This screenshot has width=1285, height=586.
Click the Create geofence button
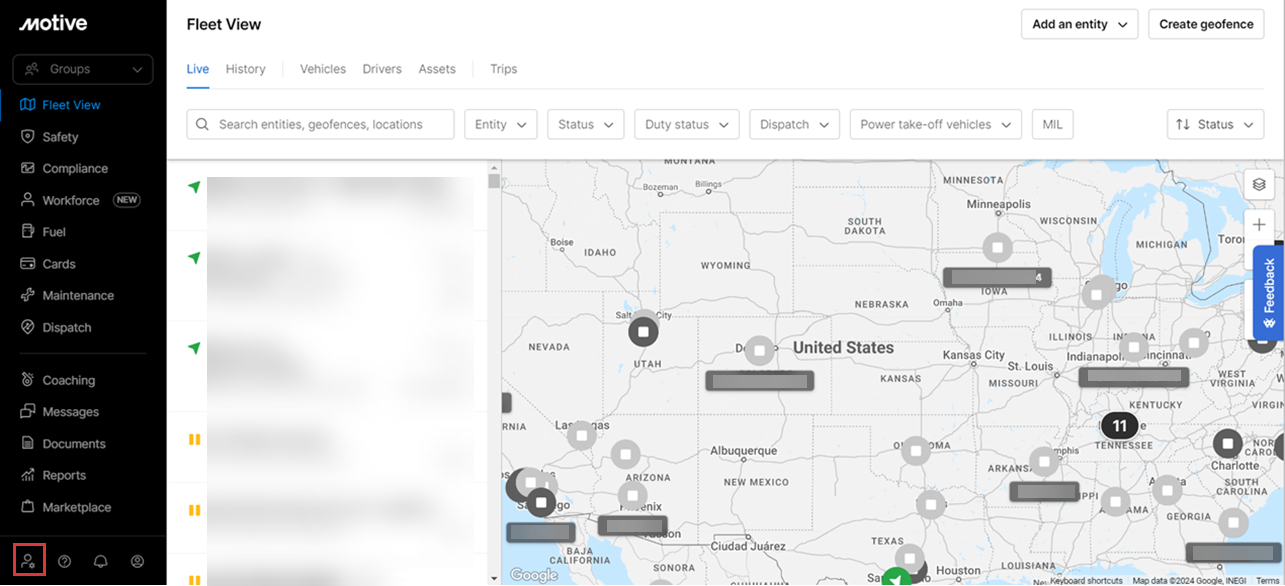point(1206,25)
